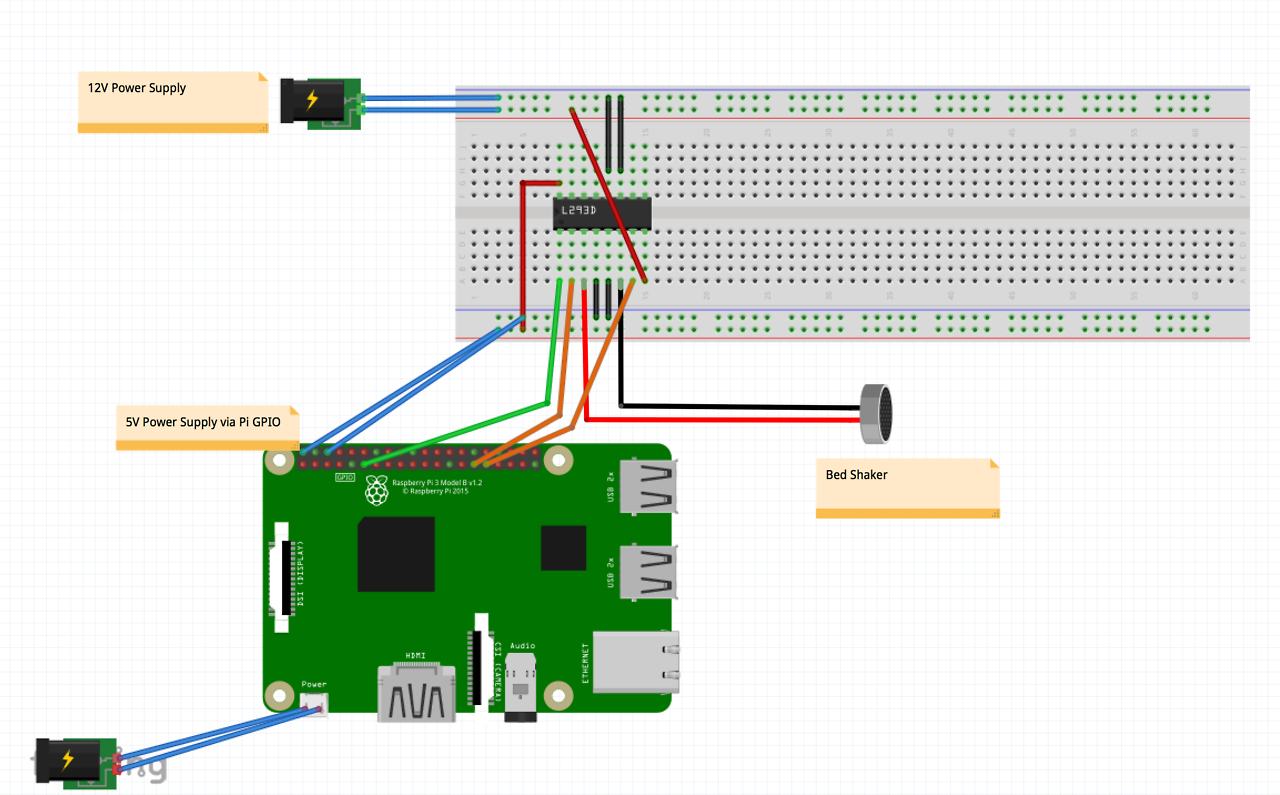
Task: Select the Bed Shaker note
Action: [907, 488]
